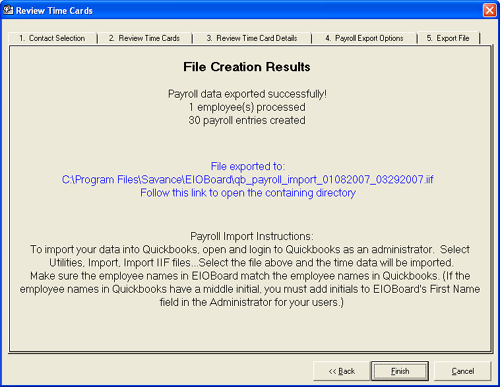The width and height of the screenshot is (500, 387).
Task: Switch to the Contact Selection tab
Action: pyautogui.click(x=52, y=38)
